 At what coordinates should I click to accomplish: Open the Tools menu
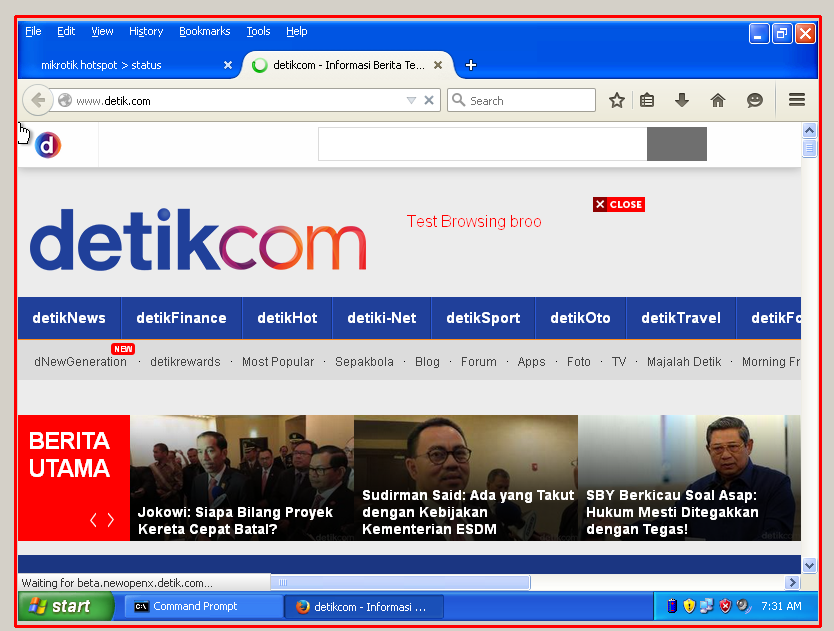(258, 31)
